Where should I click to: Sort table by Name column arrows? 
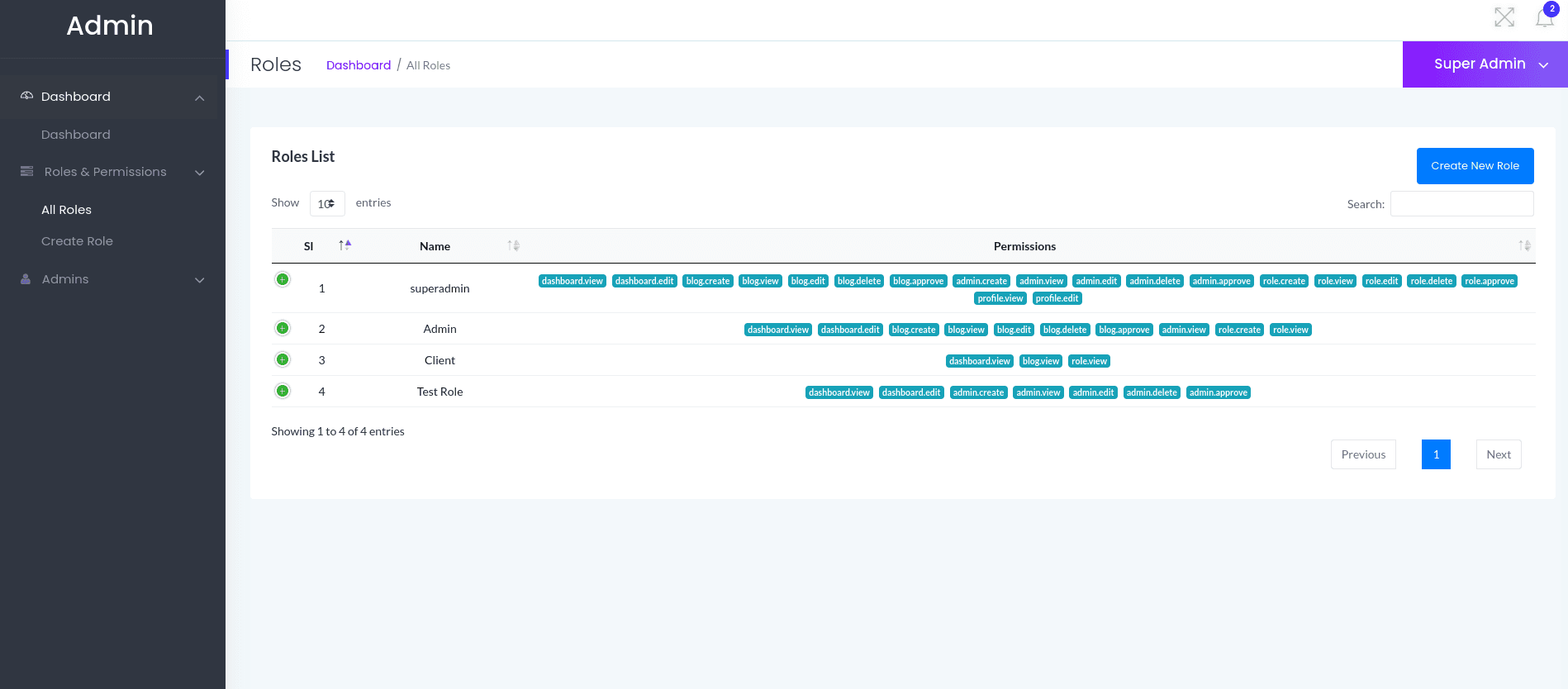(514, 245)
